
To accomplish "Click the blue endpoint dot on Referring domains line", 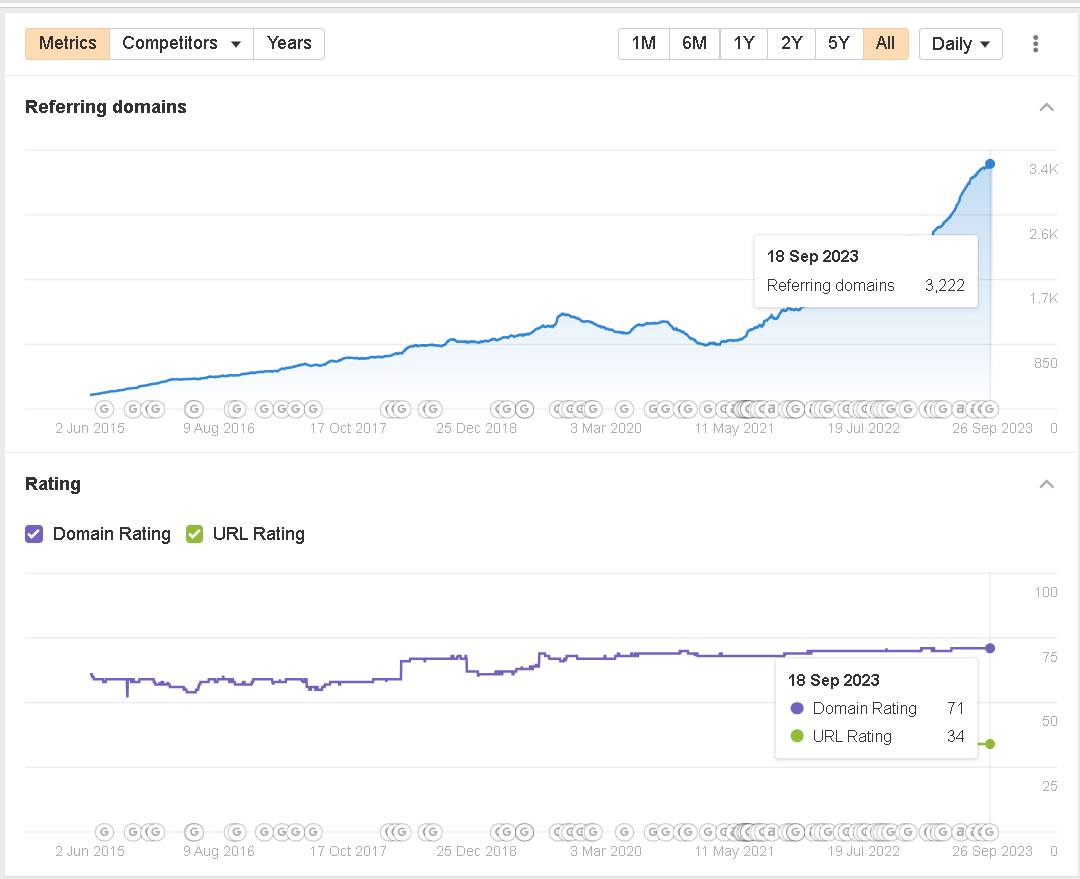I will pyautogui.click(x=990, y=164).
